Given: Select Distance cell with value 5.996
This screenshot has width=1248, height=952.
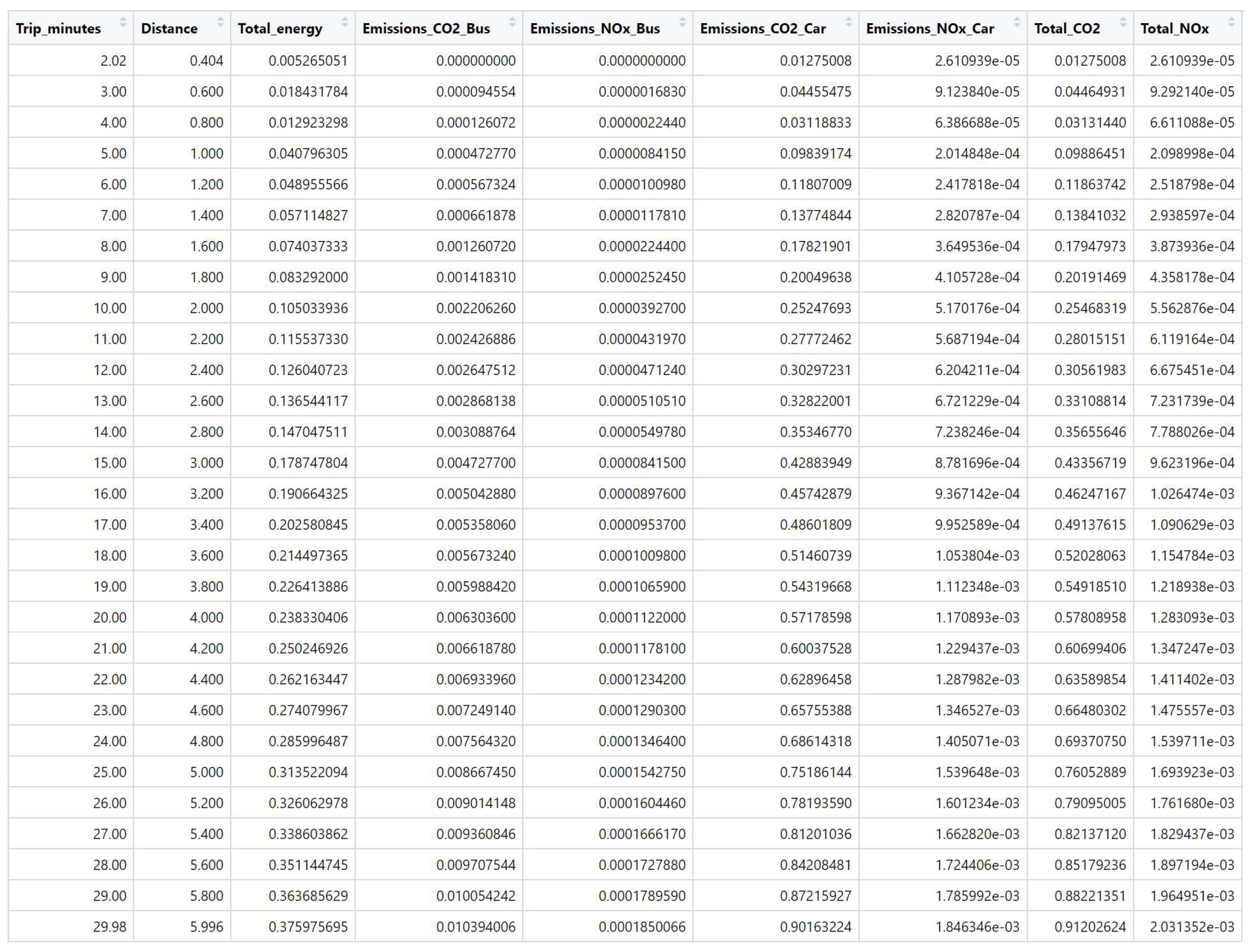Looking at the screenshot, I should [x=206, y=927].
